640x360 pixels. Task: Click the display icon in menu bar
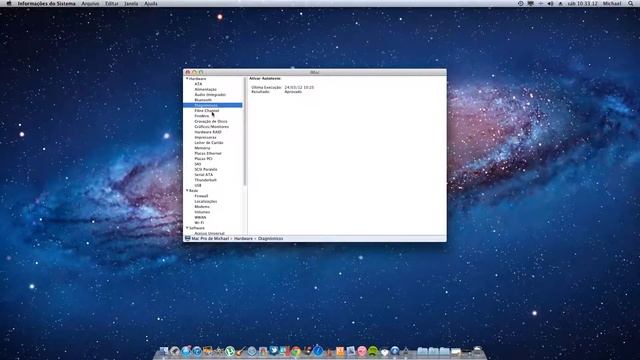(x=530, y=3)
